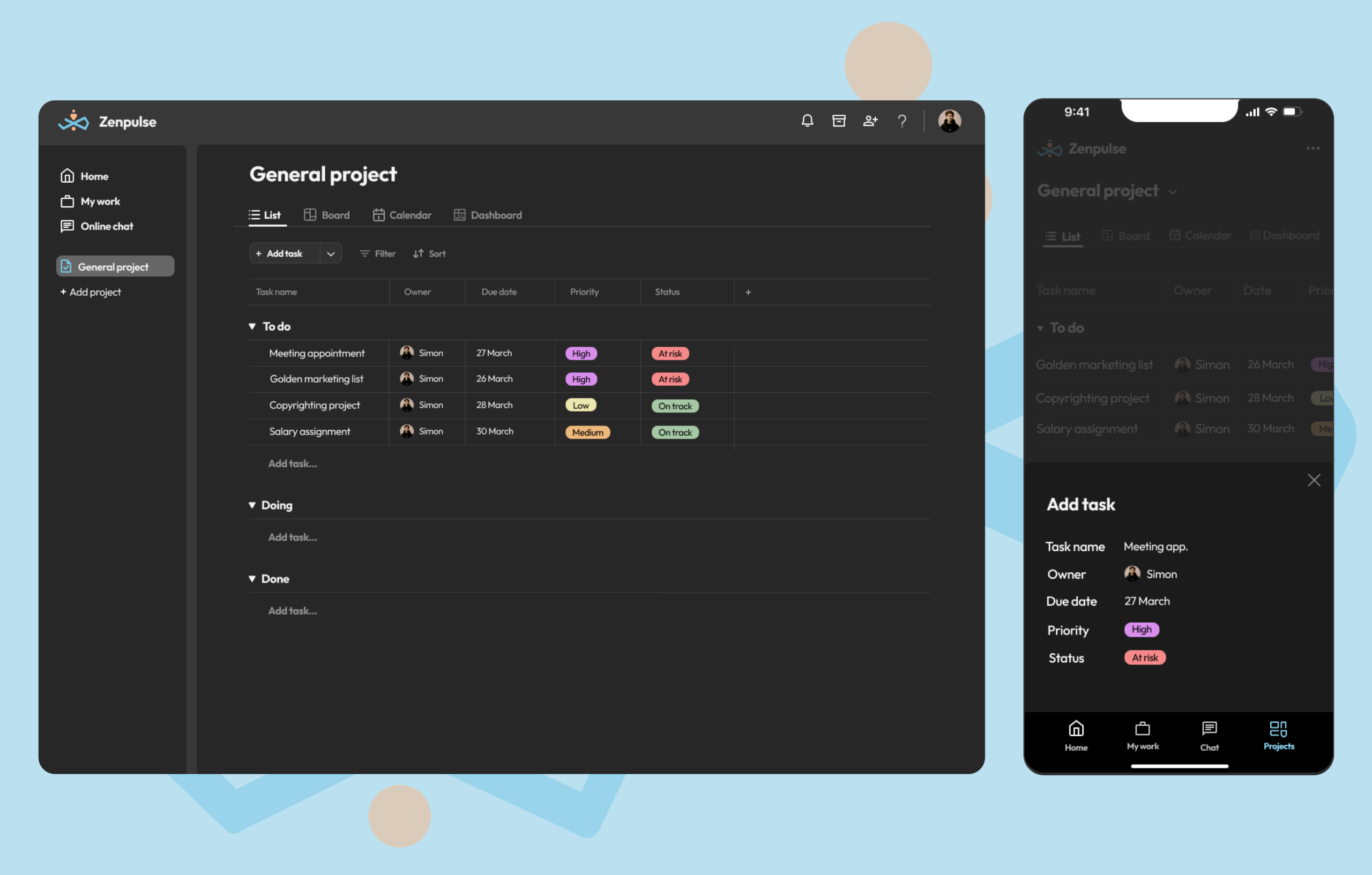Click the Status column header
Image resolution: width=1372 pixels, height=875 pixels.
(x=667, y=291)
